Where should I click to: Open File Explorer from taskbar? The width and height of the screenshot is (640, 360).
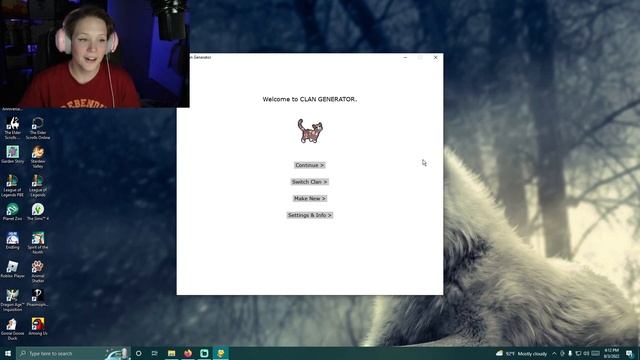171,353
